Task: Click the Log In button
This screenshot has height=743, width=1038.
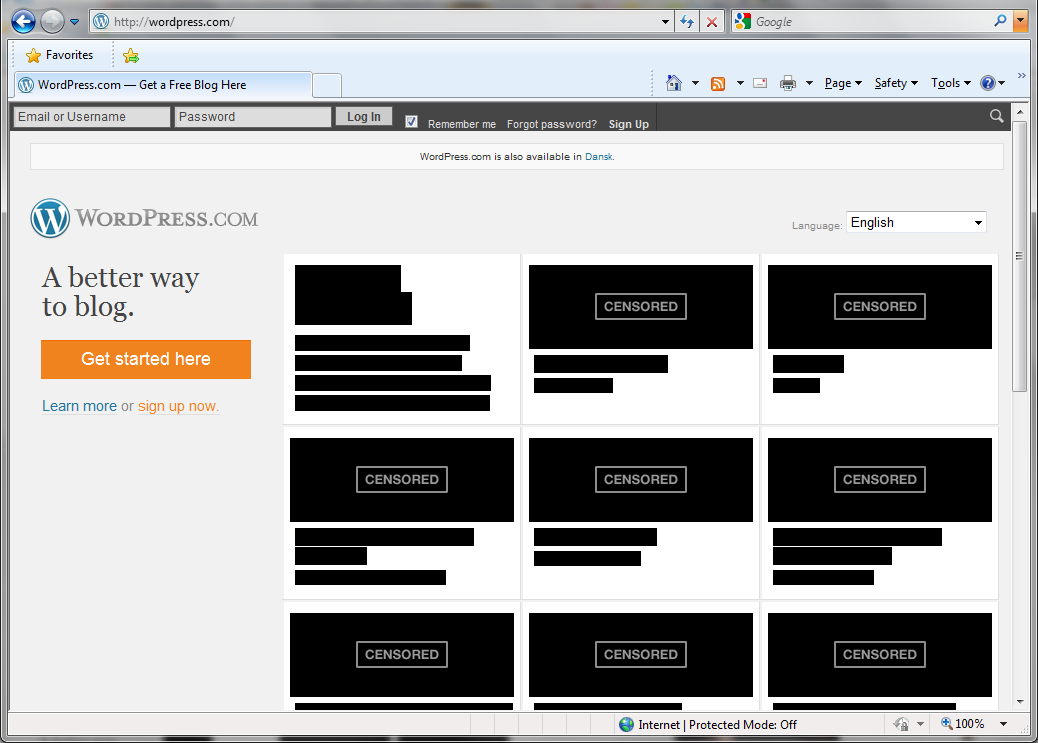Action: (364, 117)
